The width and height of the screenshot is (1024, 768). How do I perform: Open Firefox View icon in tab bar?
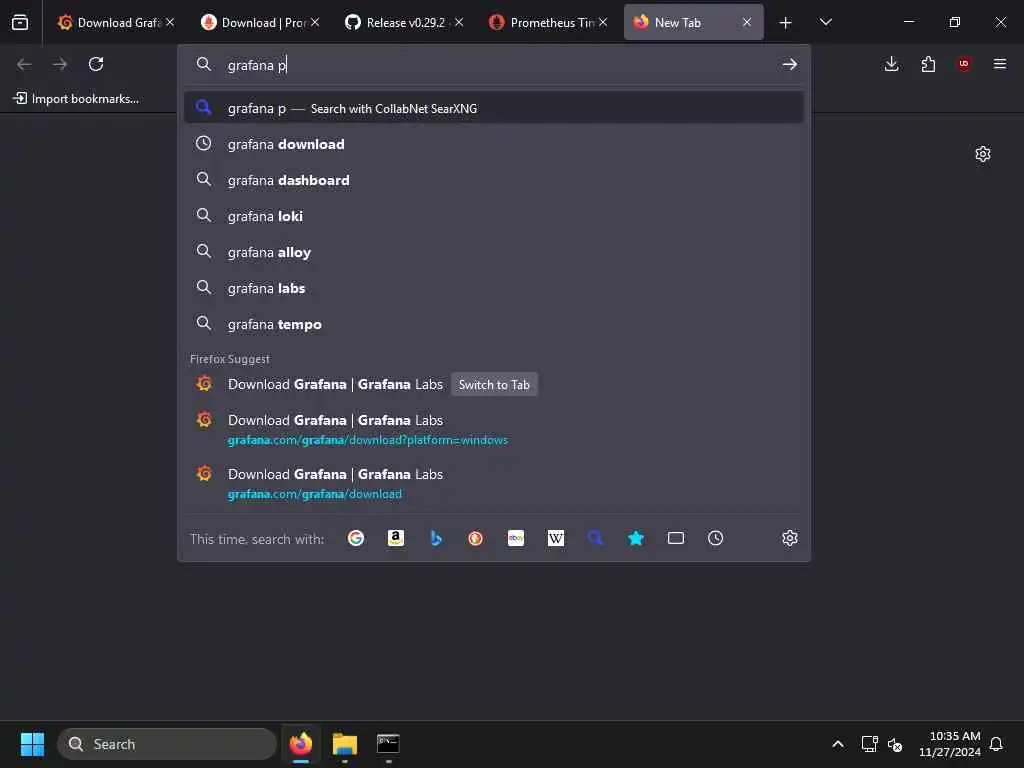pos(20,22)
